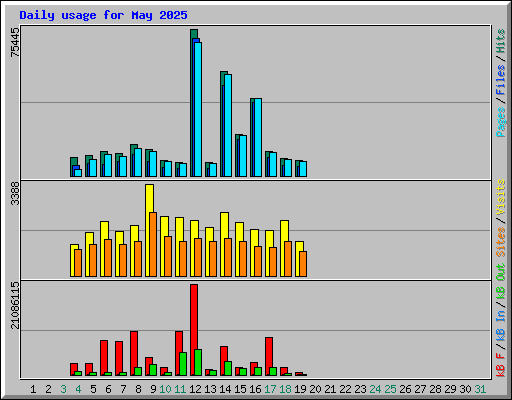Click the green kB Out bar for day 11
The image size is (512, 400).
click(x=183, y=364)
